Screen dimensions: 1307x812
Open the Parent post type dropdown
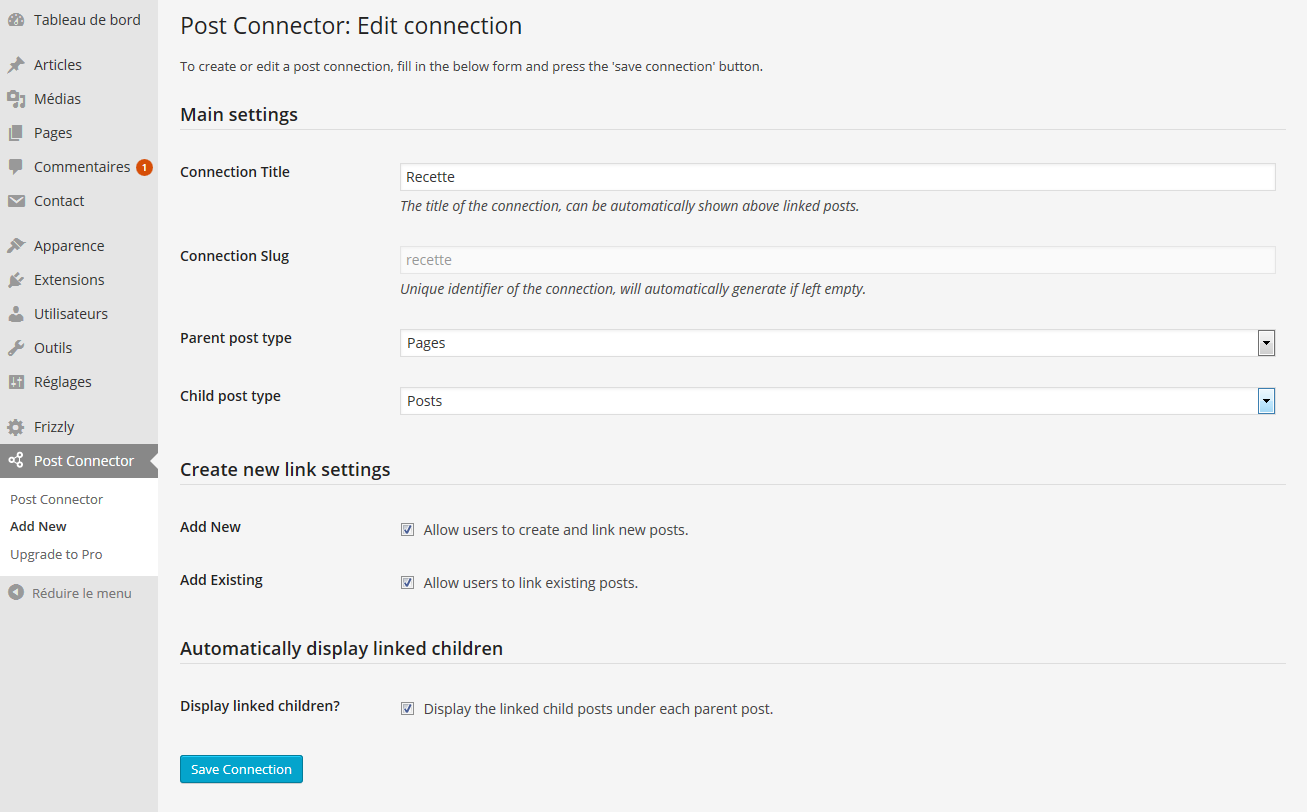tap(838, 343)
